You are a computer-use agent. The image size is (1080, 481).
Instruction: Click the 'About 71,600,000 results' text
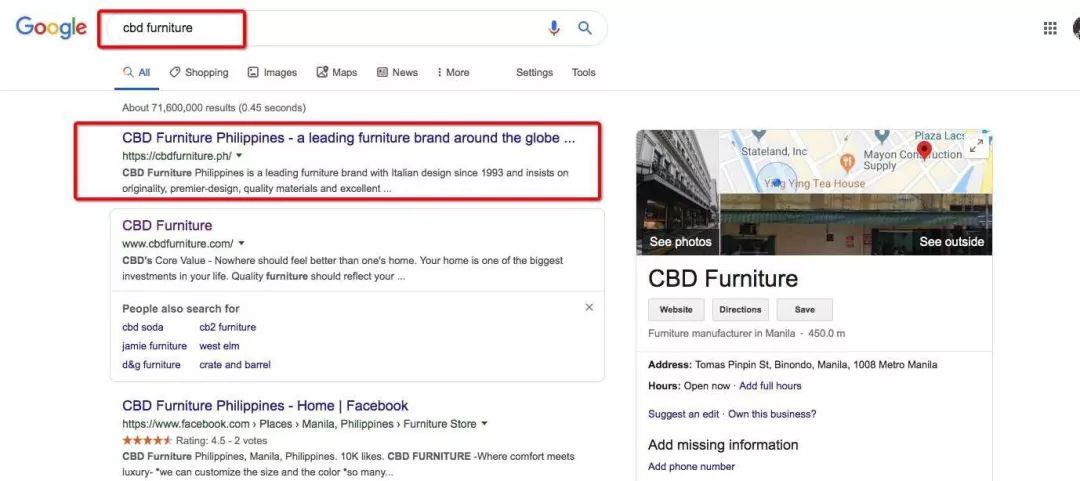(x=214, y=108)
